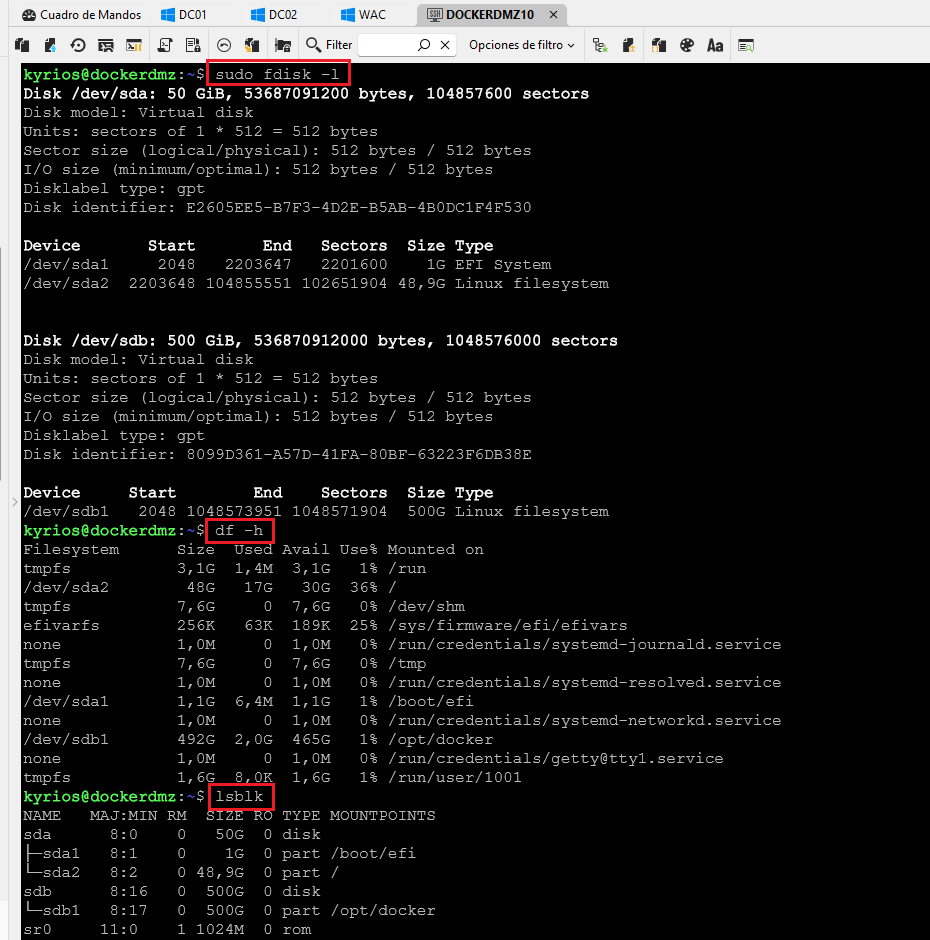The width and height of the screenshot is (930, 940).
Task: Click the '/boot/efi' mount point in df output
Action: pyautogui.click(x=431, y=701)
